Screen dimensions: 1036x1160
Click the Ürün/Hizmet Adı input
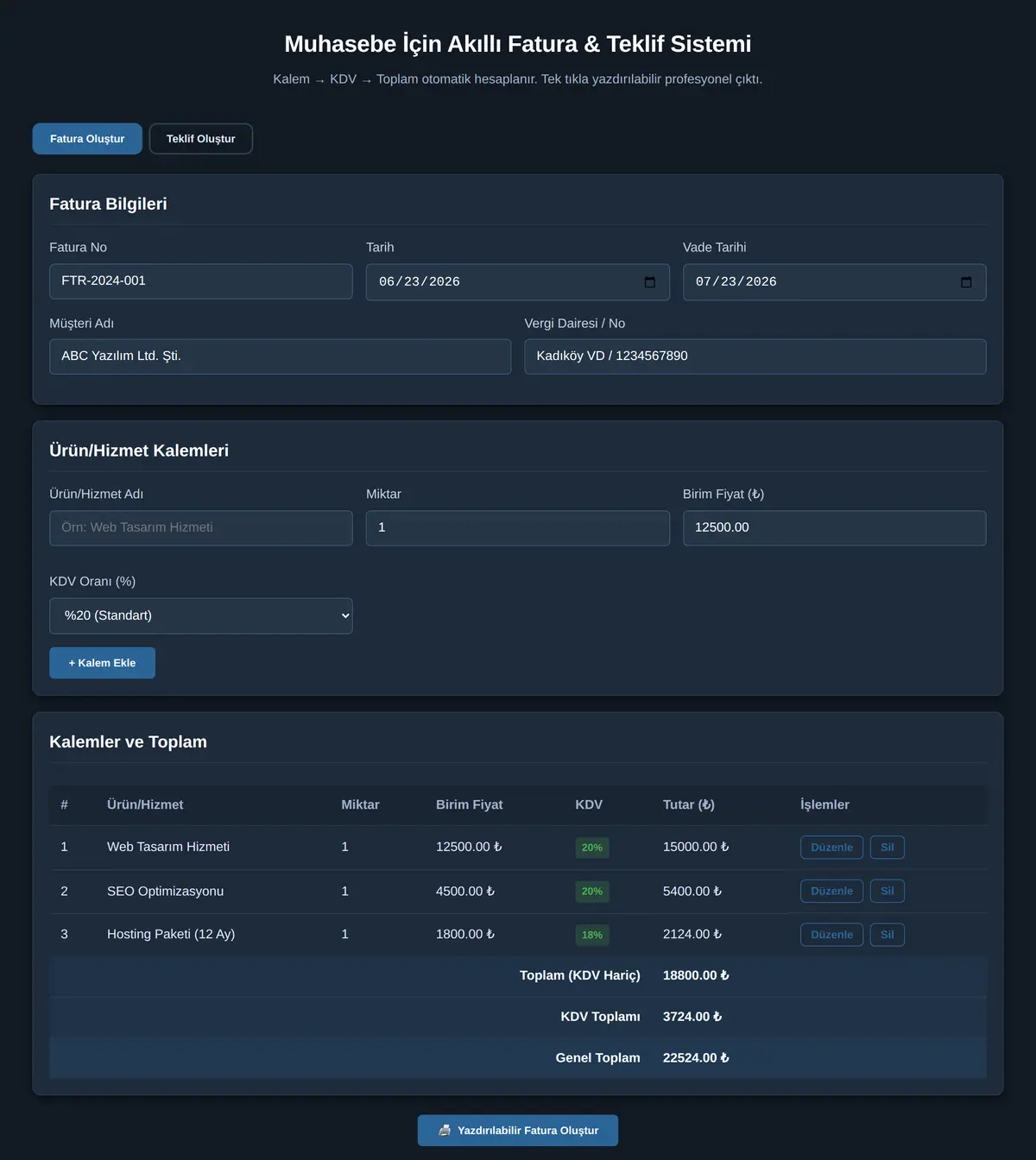pos(201,528)
